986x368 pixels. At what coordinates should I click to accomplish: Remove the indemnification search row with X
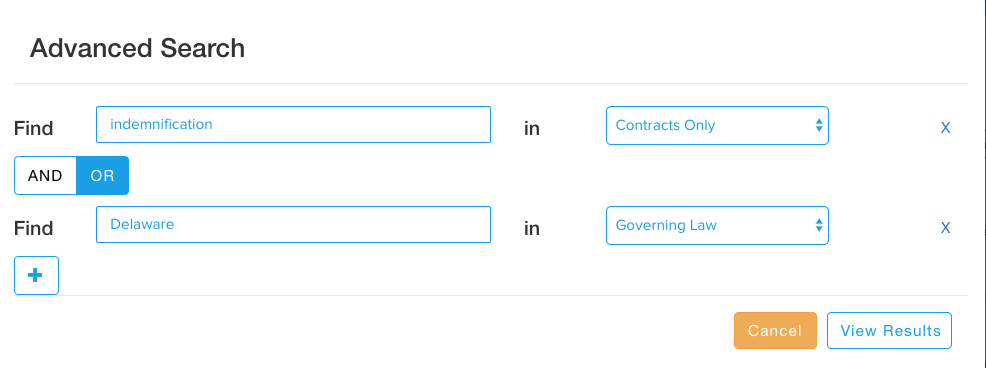(x=945, y=128)
